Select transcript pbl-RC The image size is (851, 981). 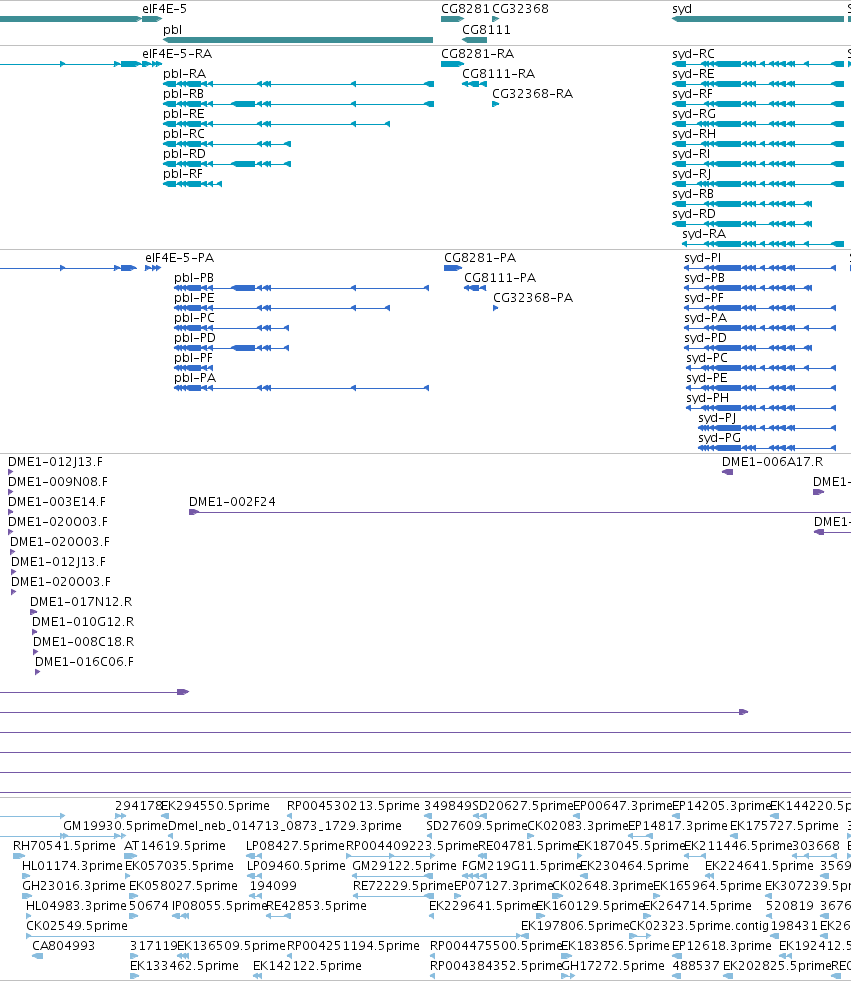(x=227, y=144)
